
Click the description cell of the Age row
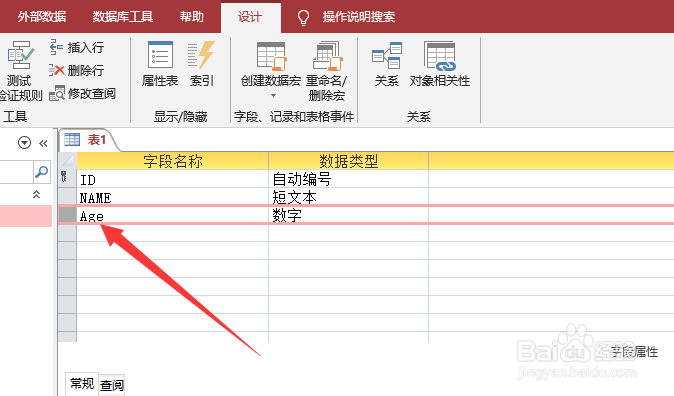(551, 215)
